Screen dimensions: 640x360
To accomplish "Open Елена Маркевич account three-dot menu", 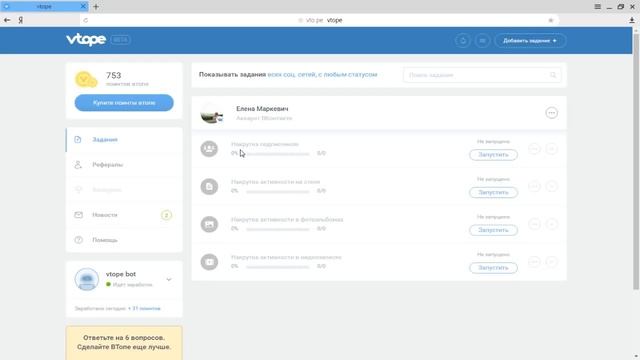I will click(x=551, y=113).
